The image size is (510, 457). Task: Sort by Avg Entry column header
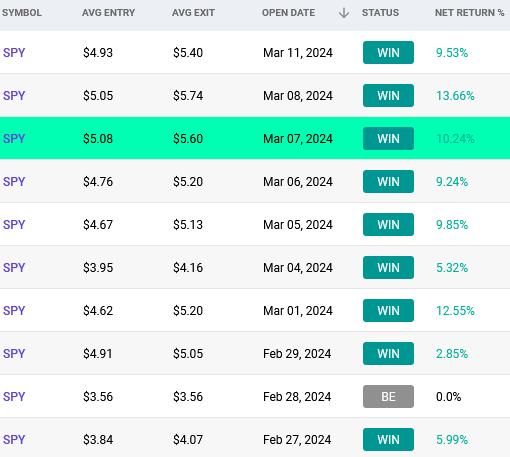coord(108,13)
